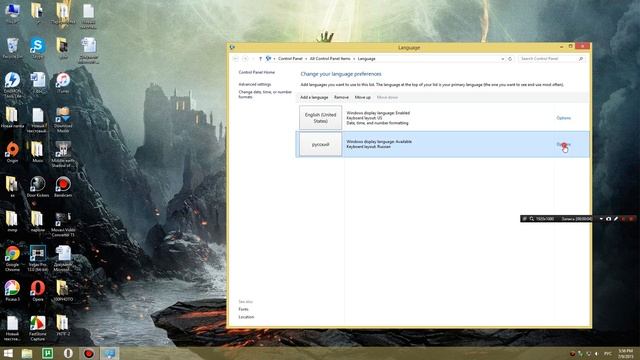Select the русский language tile

pyautogui.click(x=320, y=144)
